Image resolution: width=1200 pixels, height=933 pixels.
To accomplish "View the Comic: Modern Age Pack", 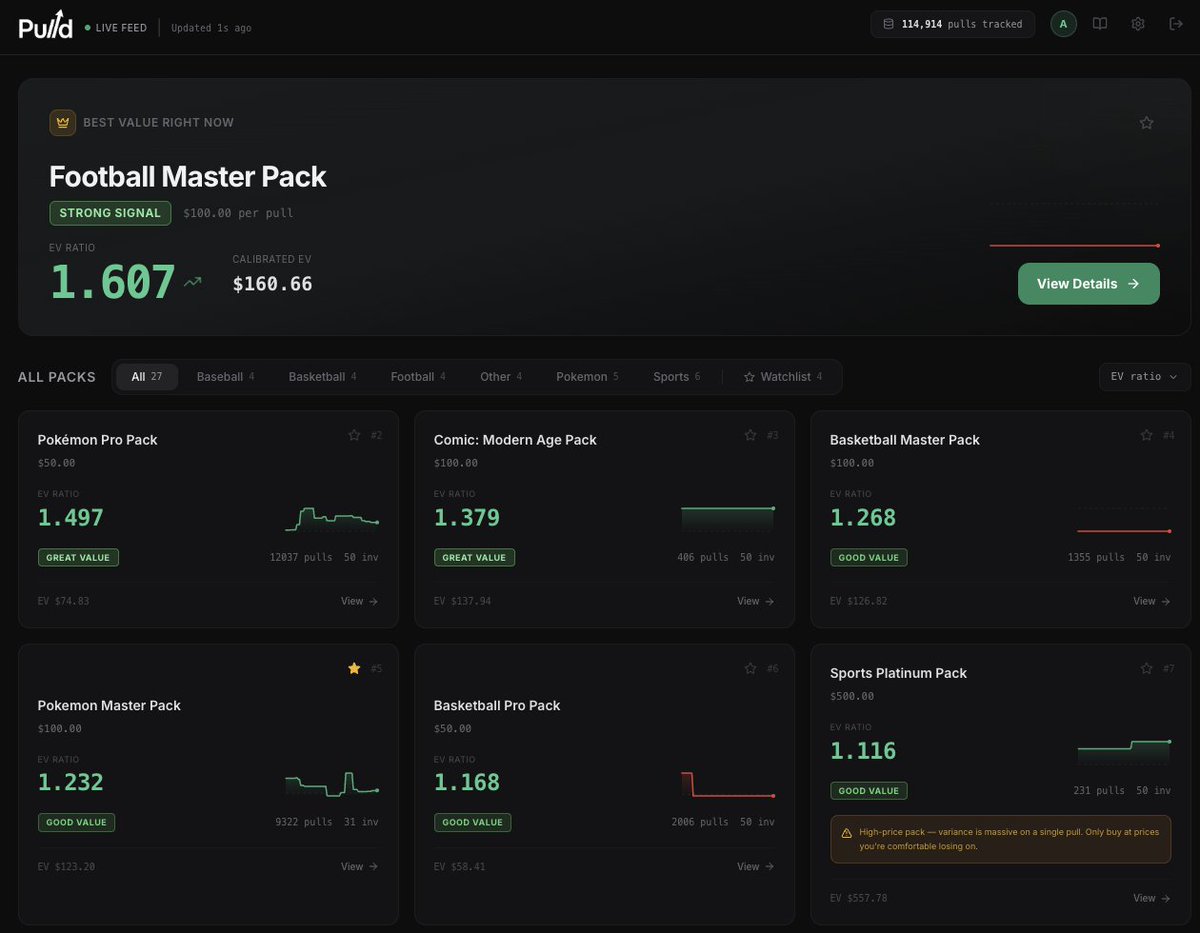I will click(755, 601).
